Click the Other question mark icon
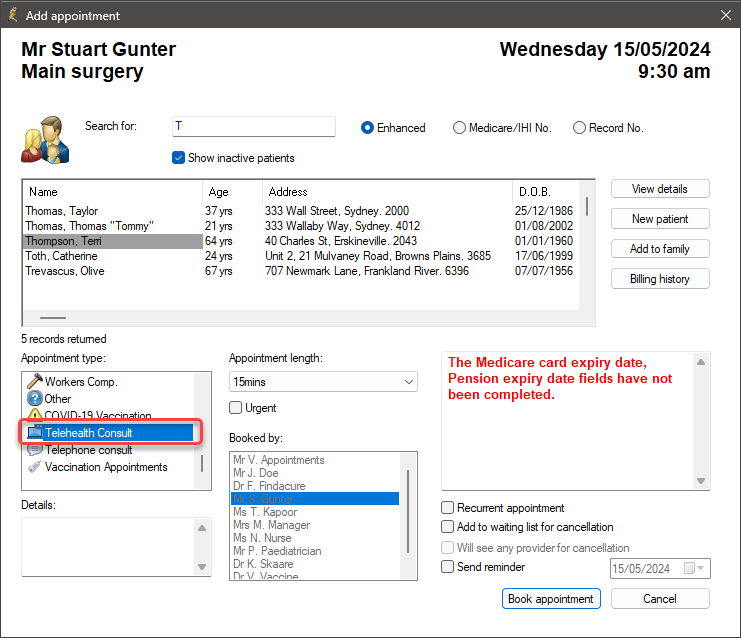 (34, 398)
